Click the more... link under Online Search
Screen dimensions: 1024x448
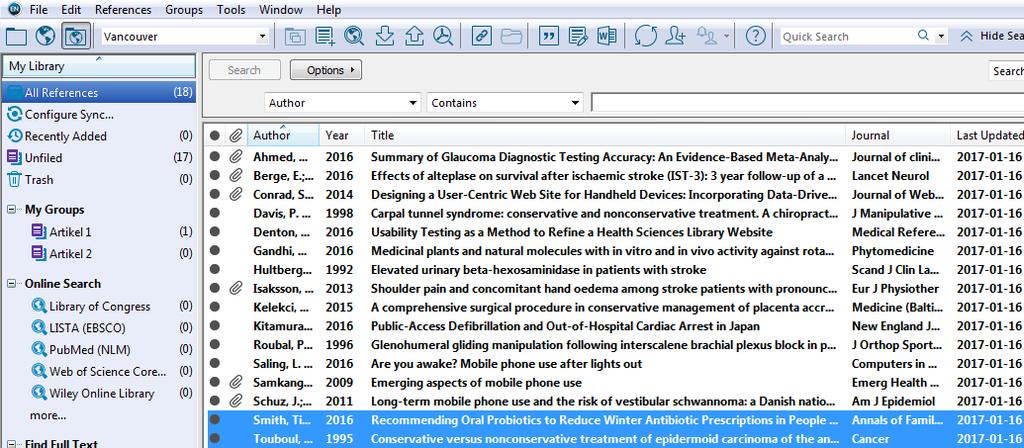[x=48, y=415]
